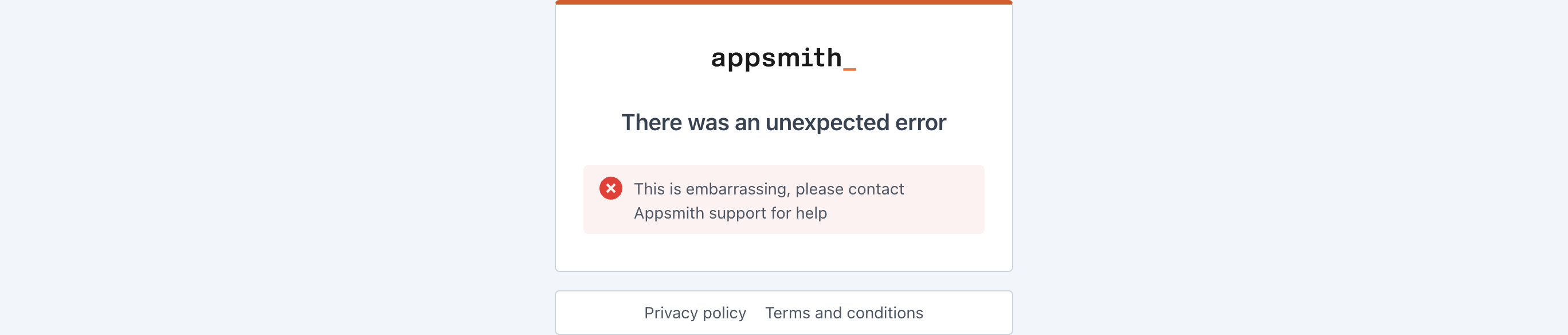Click the word "unexpected" in the heading
Image resolution: width=1568 pixels, height=335 pixels.
coord(827,123)
